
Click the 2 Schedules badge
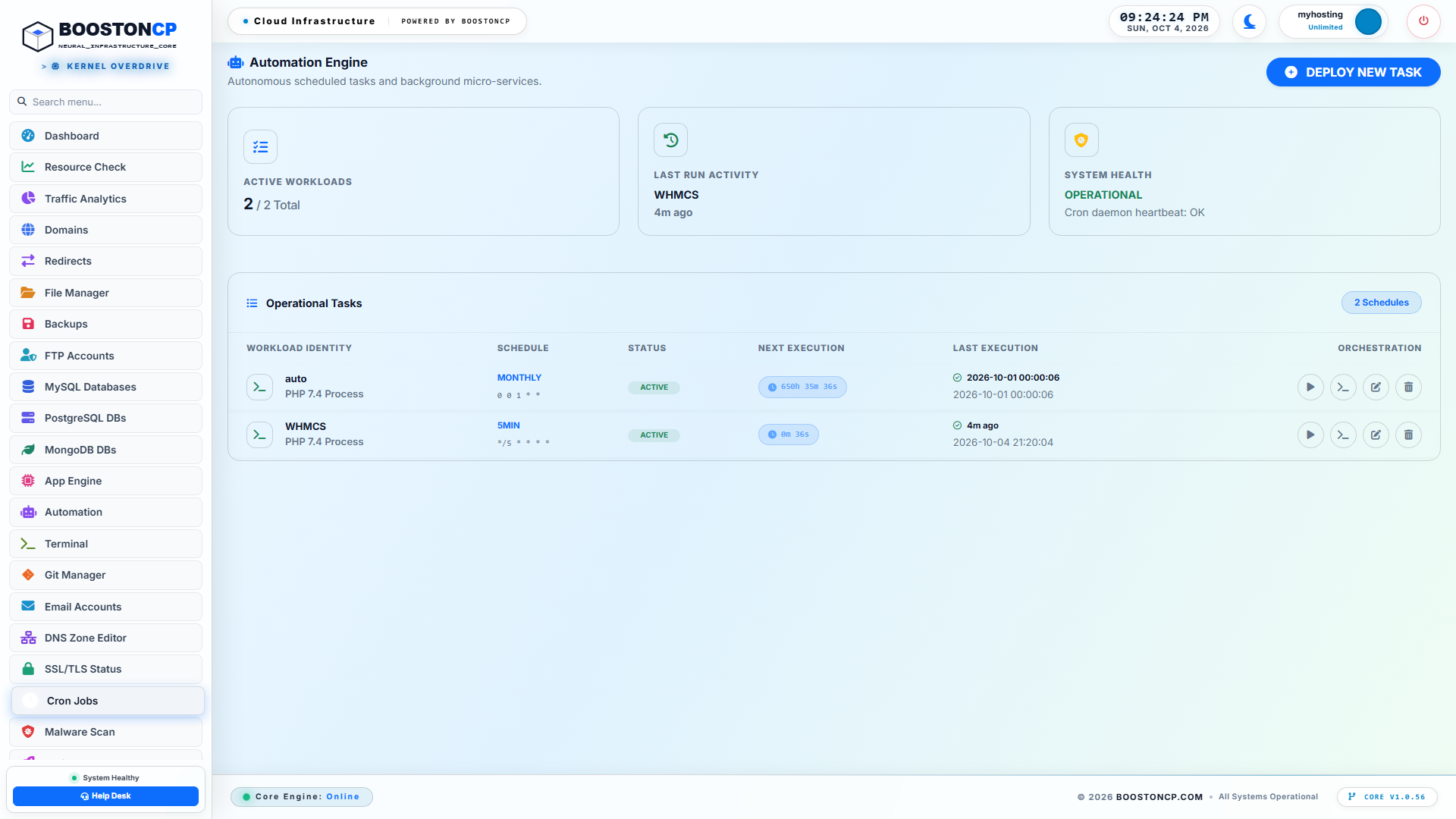point(1381,303)
